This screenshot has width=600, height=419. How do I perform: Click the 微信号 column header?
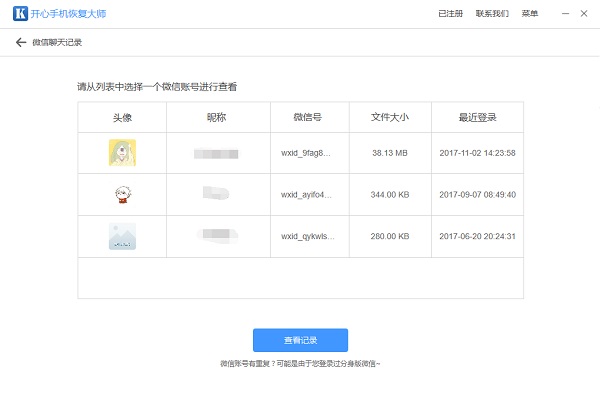click(x=307, y=118)
